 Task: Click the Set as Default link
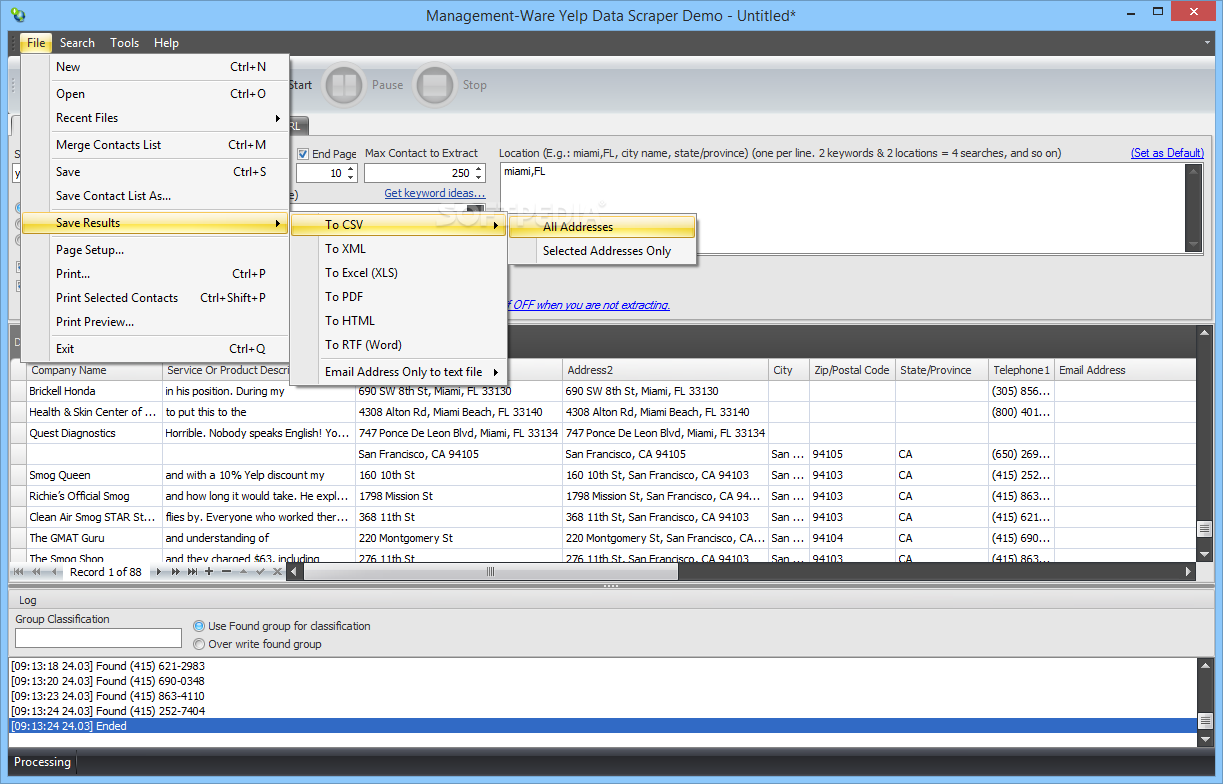coord(1167,153)
